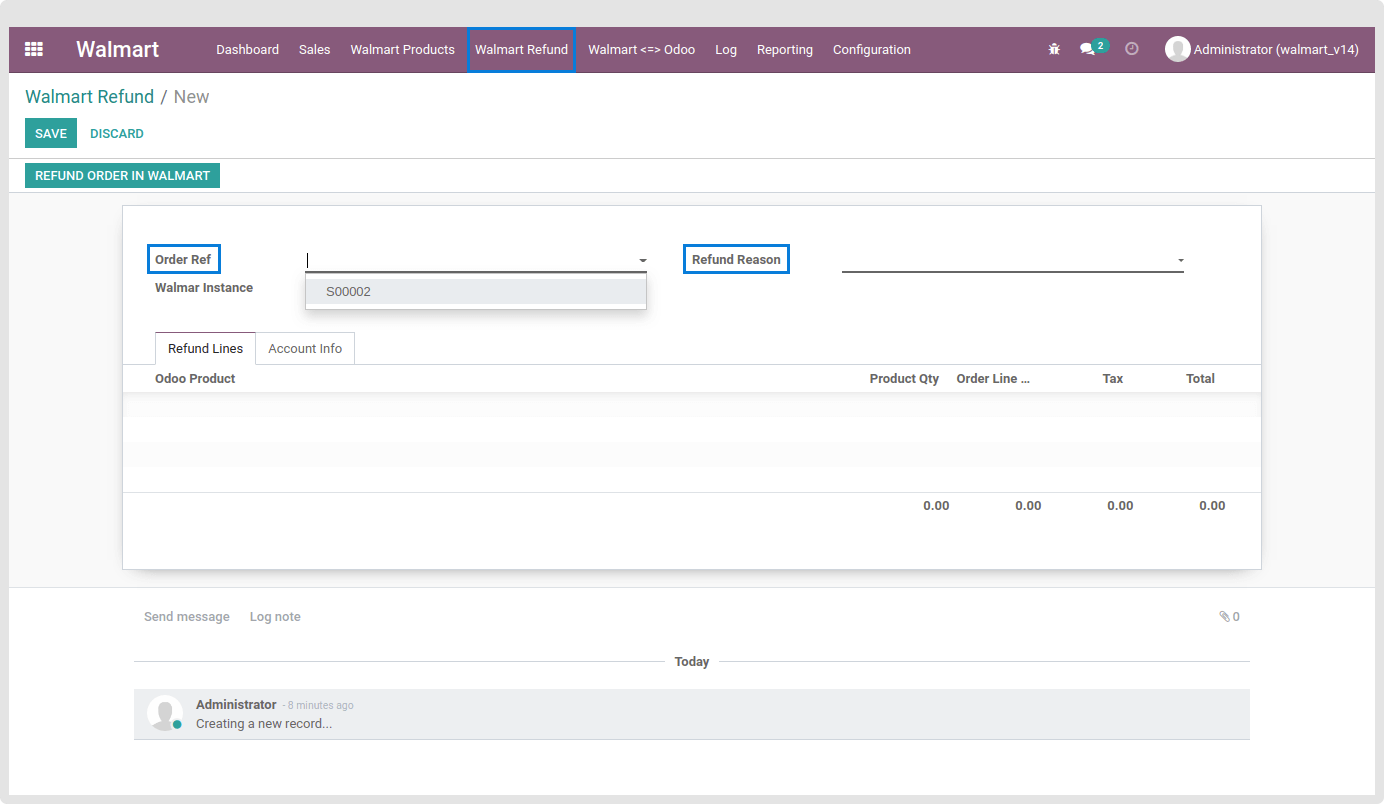Click the Walmar Instance label
Screen dimensions: 1384x804
204,288
